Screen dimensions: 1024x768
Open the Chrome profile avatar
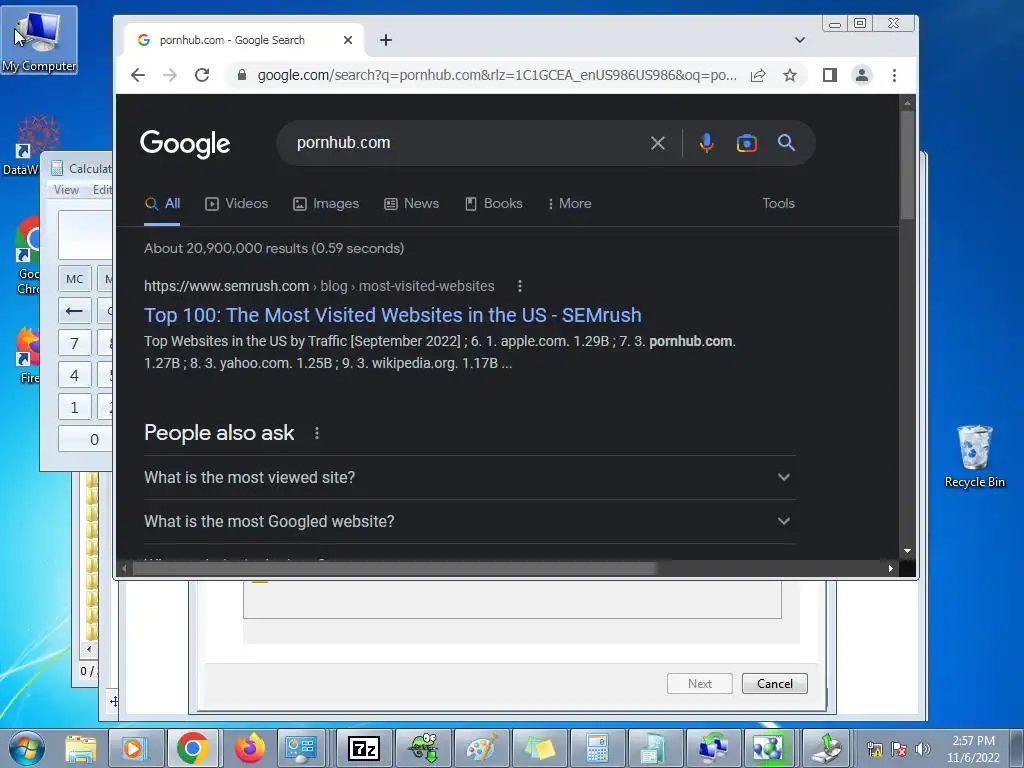point(862,75)
